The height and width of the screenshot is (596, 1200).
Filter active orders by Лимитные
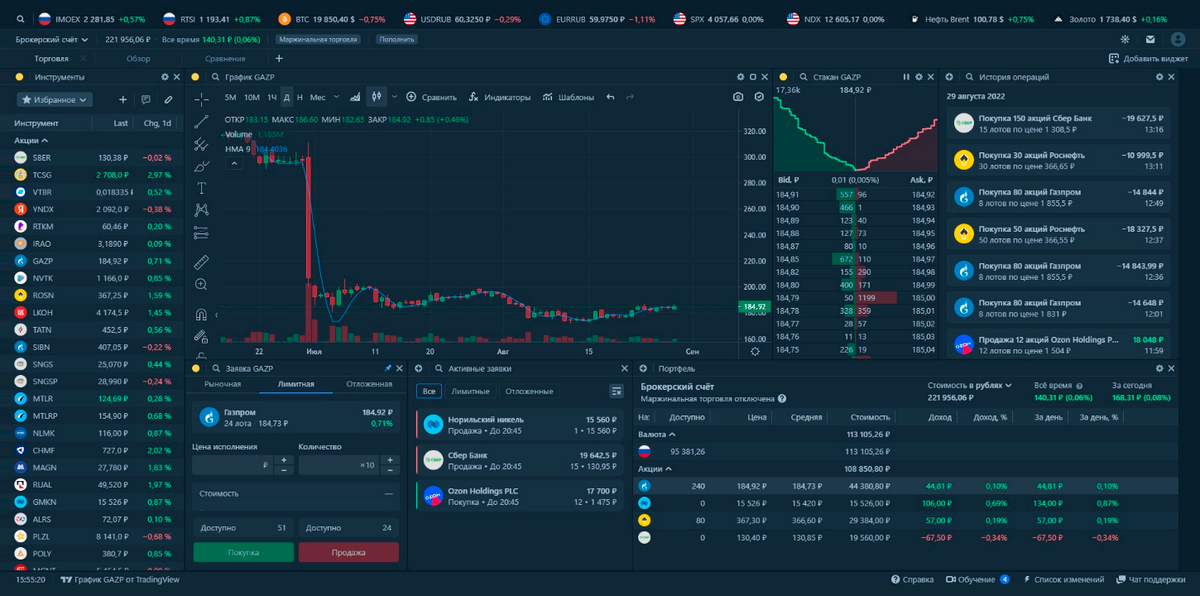[x=470, y=391]
